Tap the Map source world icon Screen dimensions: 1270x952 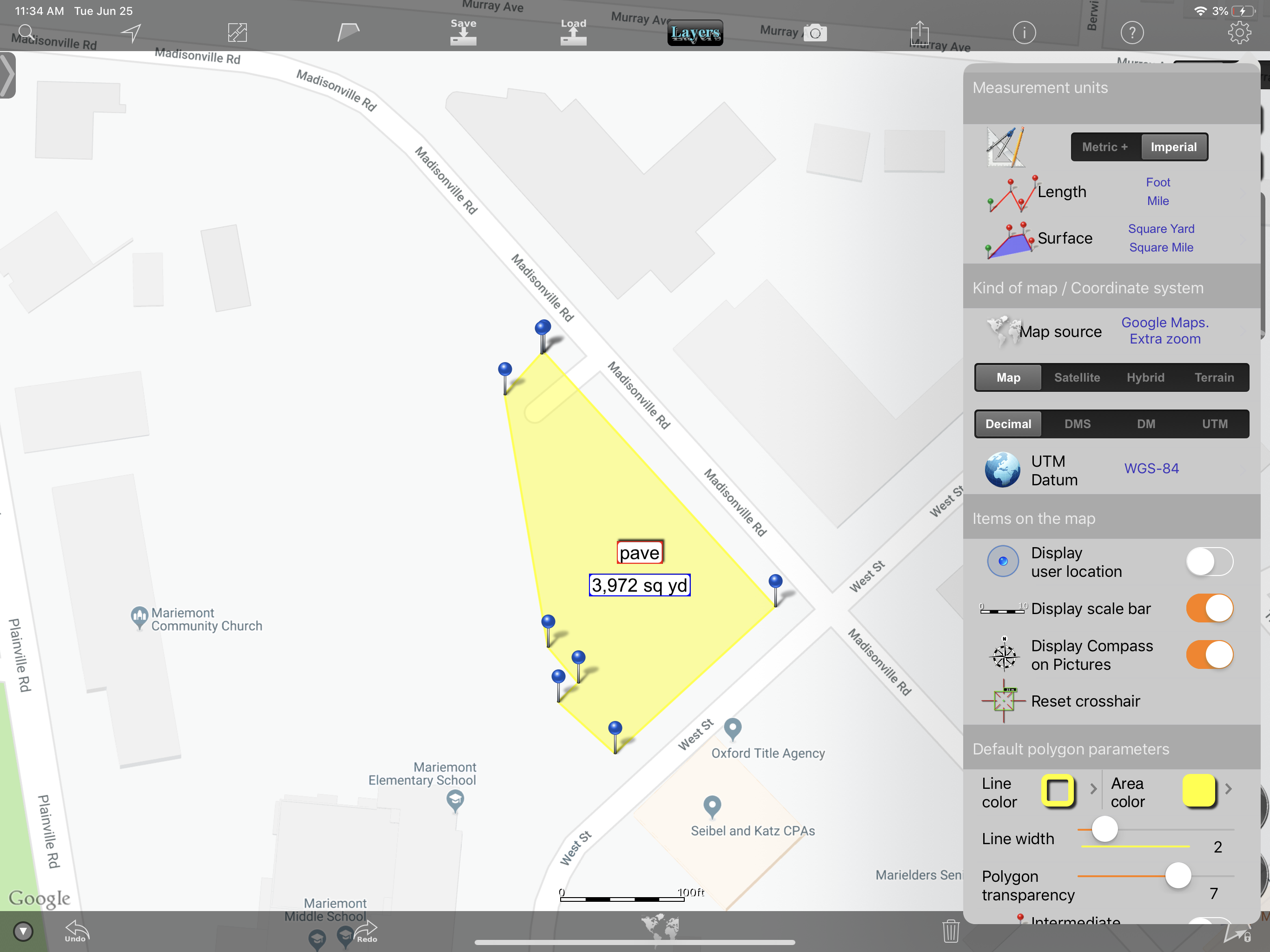coord(1004,331)
